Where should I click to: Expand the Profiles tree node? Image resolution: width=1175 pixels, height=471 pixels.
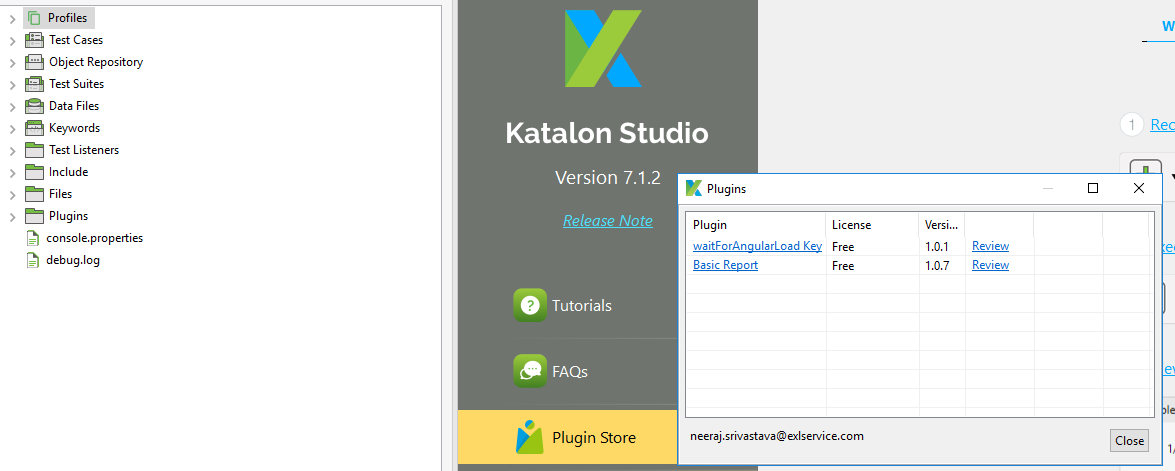click(x=12, y=18)
